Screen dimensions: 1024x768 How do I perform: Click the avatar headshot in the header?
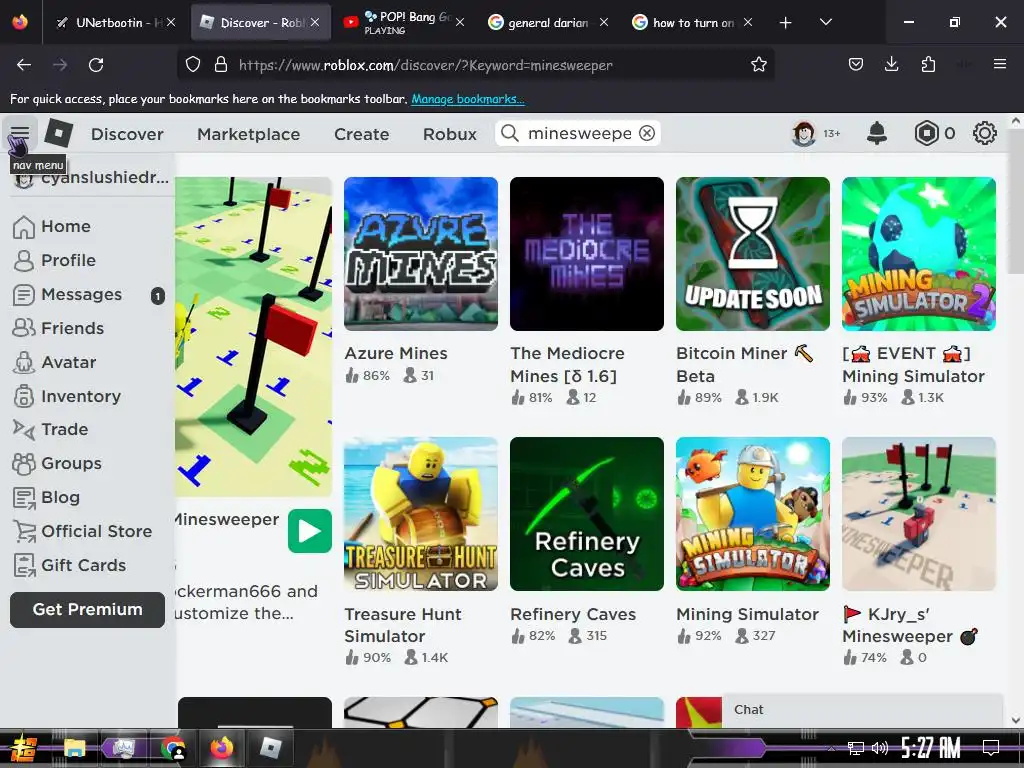[804, 133]
